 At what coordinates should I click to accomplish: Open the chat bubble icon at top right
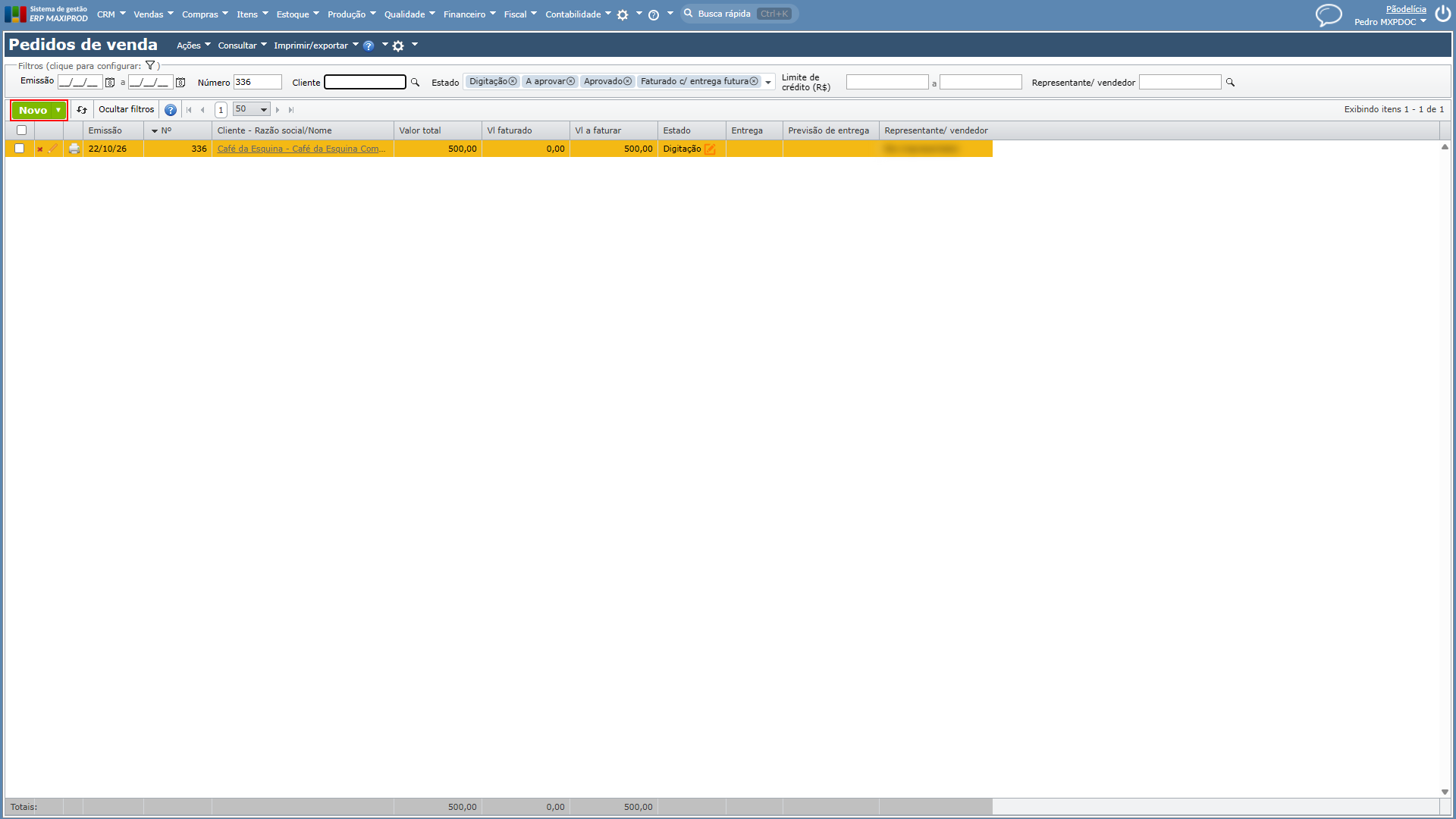click(x=1328, y=15)
